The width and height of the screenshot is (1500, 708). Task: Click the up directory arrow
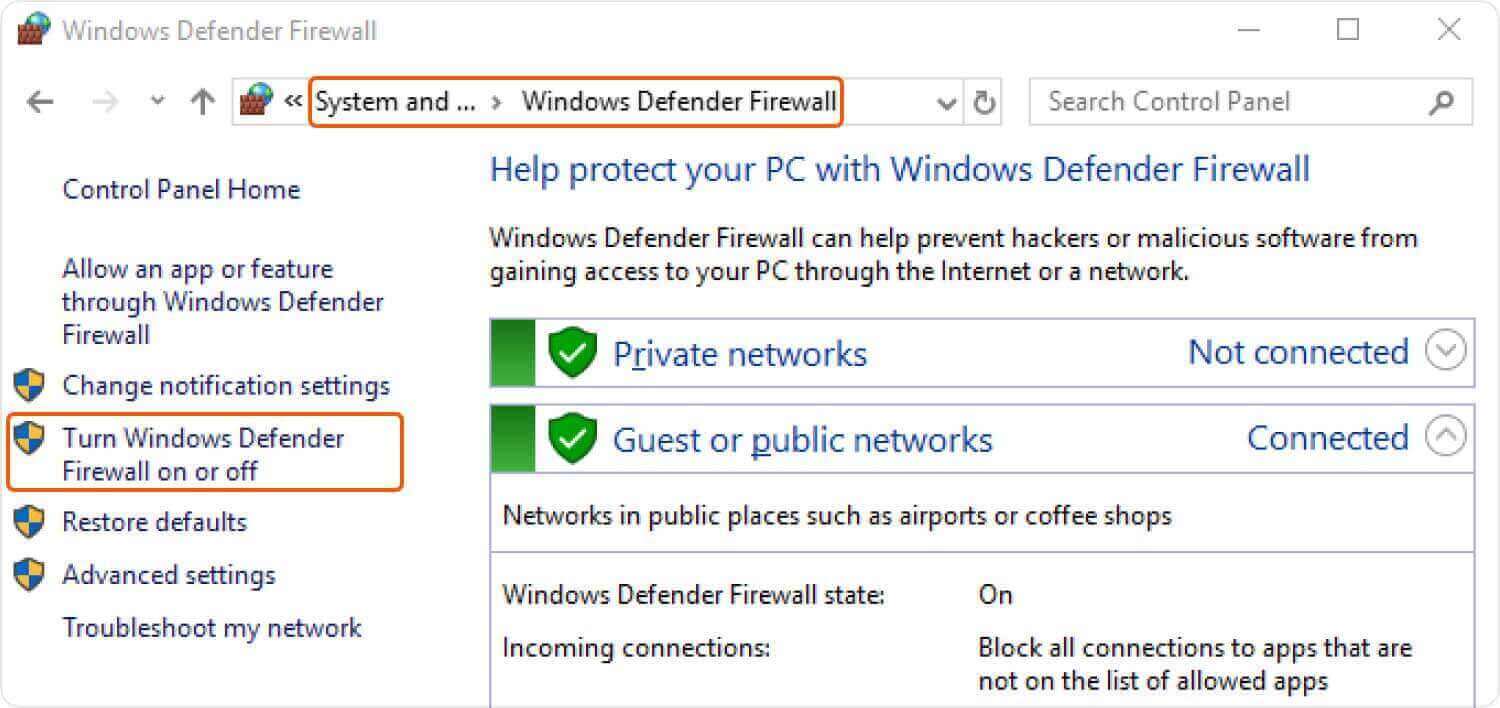(x=203, y=102)
